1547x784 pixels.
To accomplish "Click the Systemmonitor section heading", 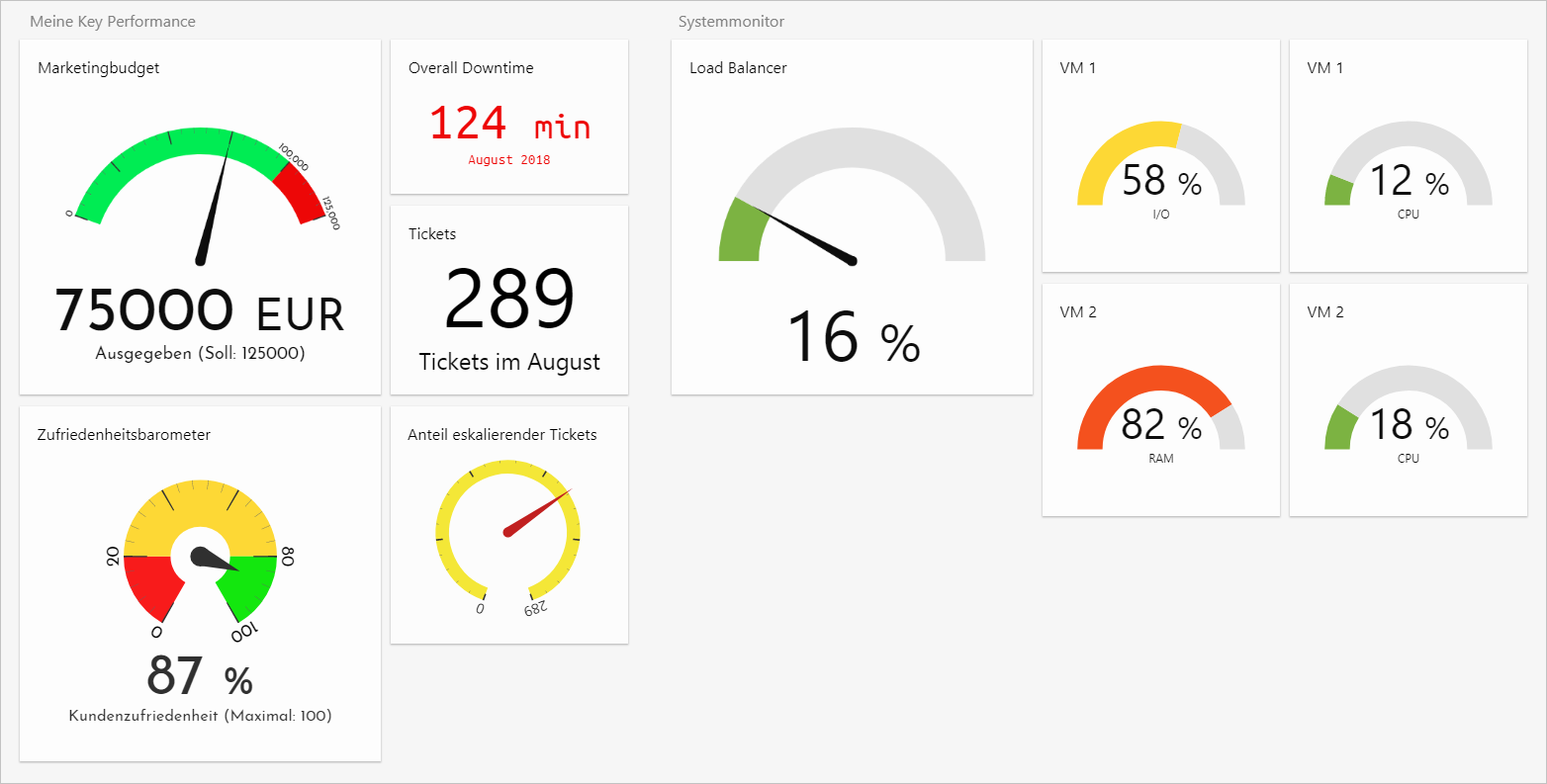I will (731, 22).
